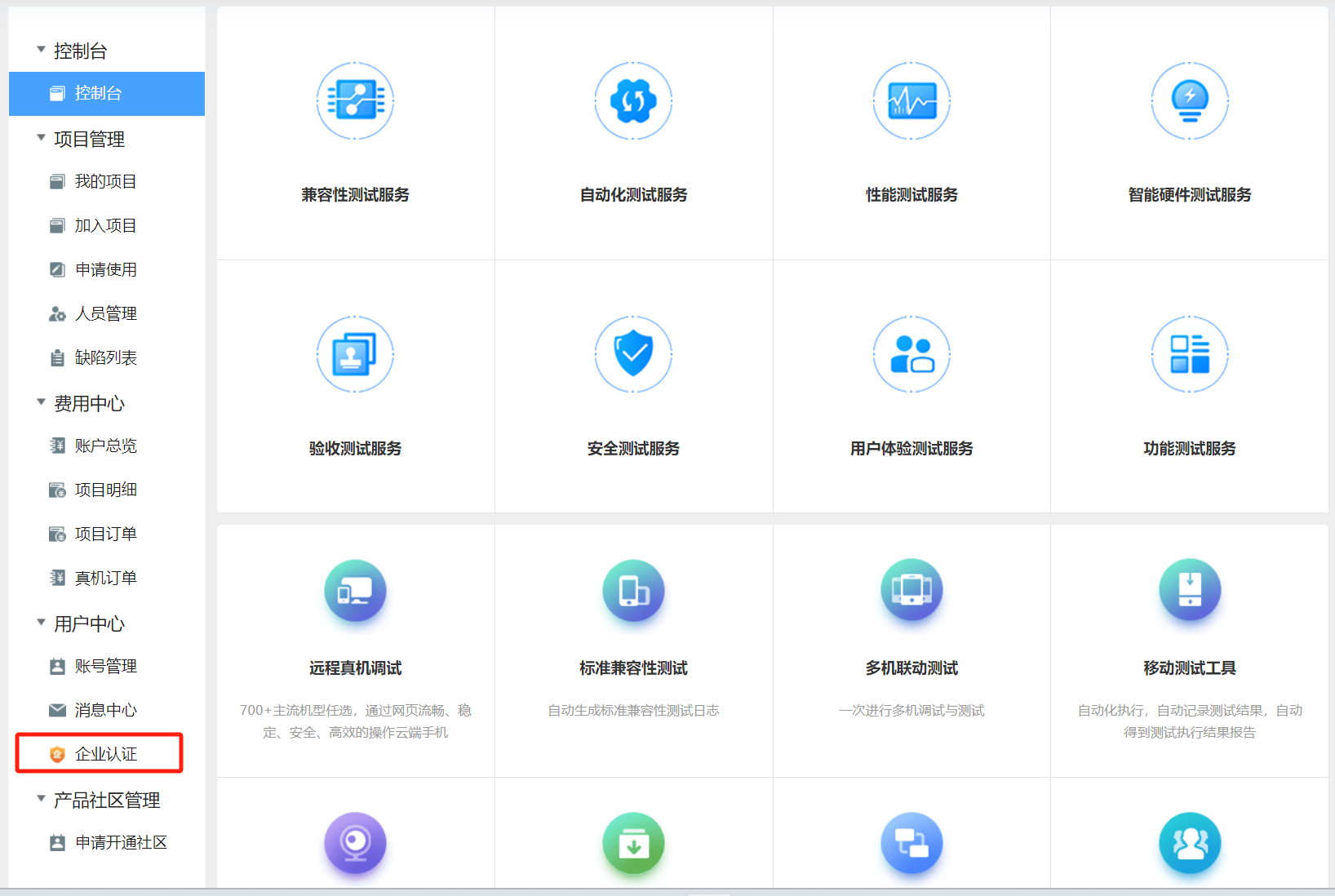This screenshot has width=1335, height=896.
Task: Launch 远程真机调试 from its device icon
Action: coord(355,592)
